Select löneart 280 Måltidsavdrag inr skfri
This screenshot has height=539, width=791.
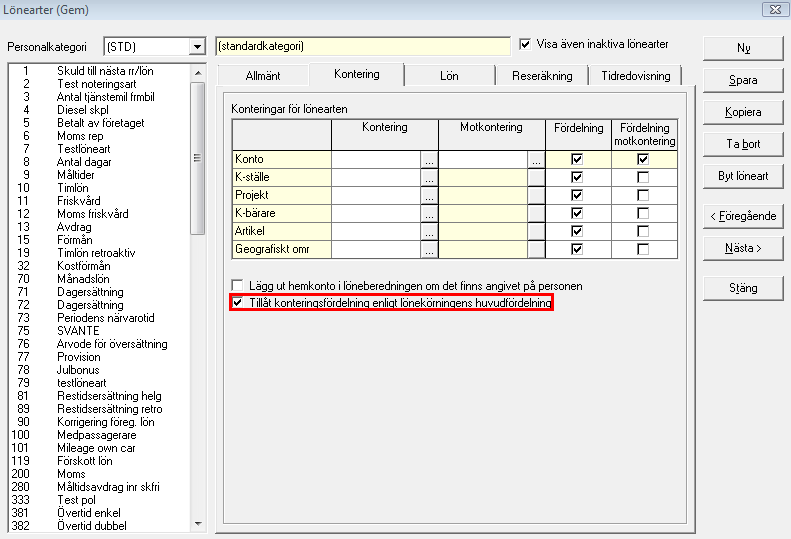coord(100,487)
